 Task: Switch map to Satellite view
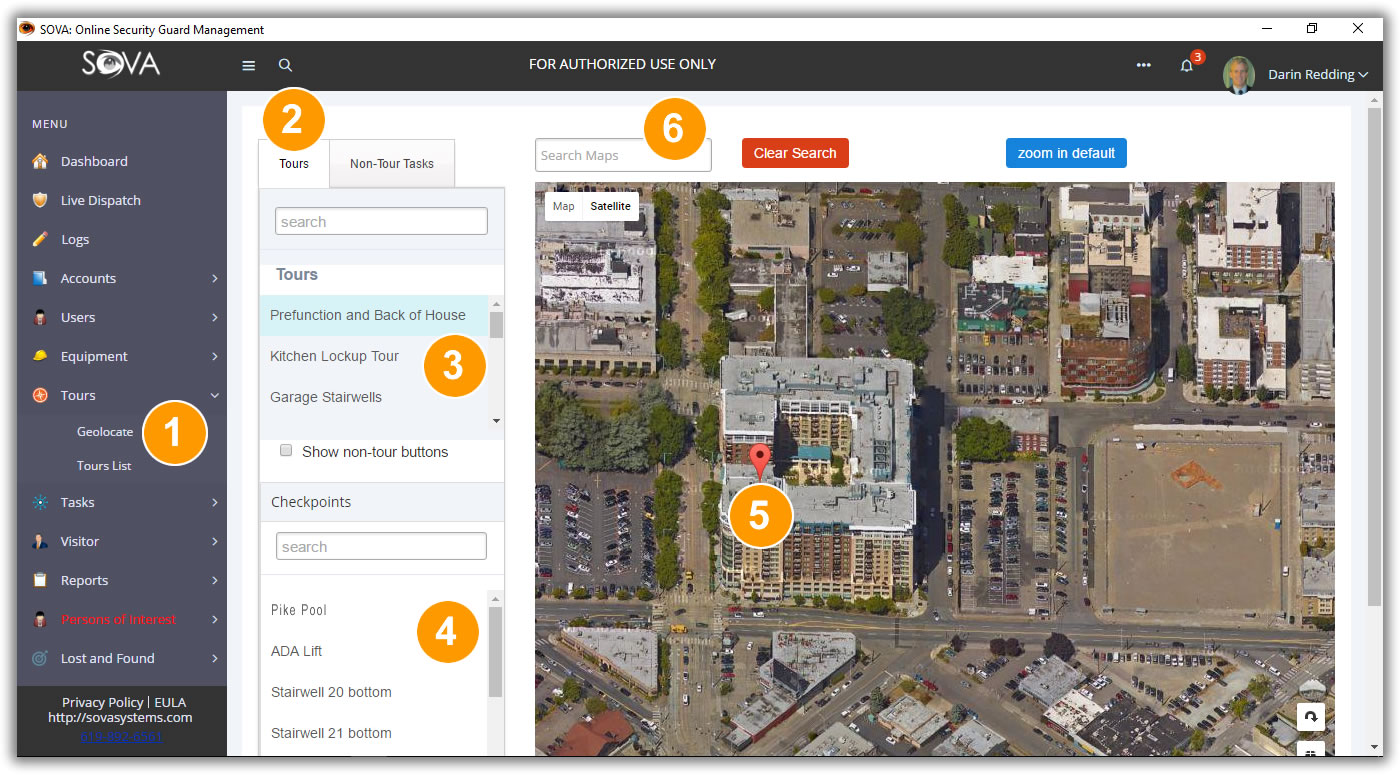pos(610,206)
